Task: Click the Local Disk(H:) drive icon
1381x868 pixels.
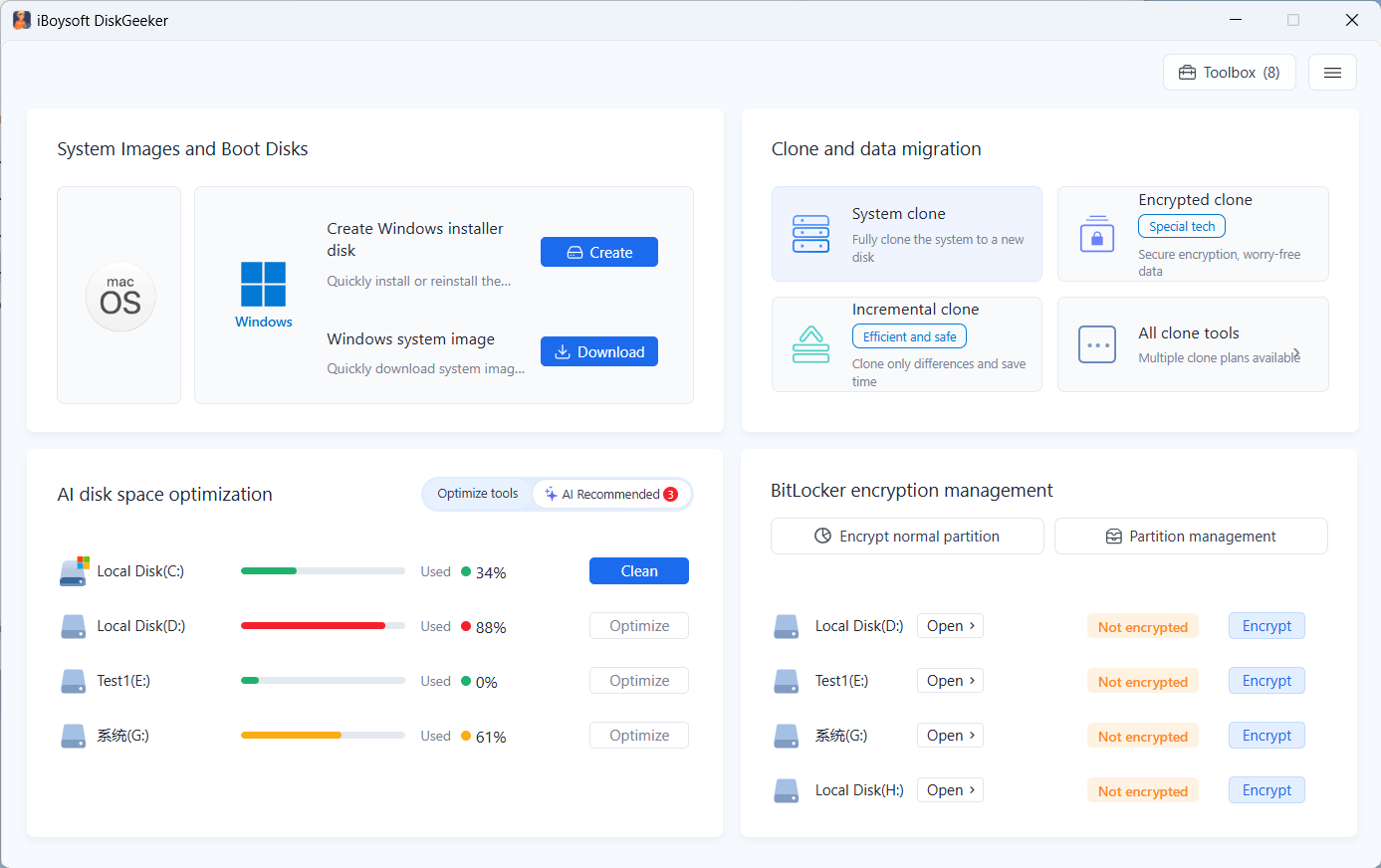Action: tap(787, 790)
